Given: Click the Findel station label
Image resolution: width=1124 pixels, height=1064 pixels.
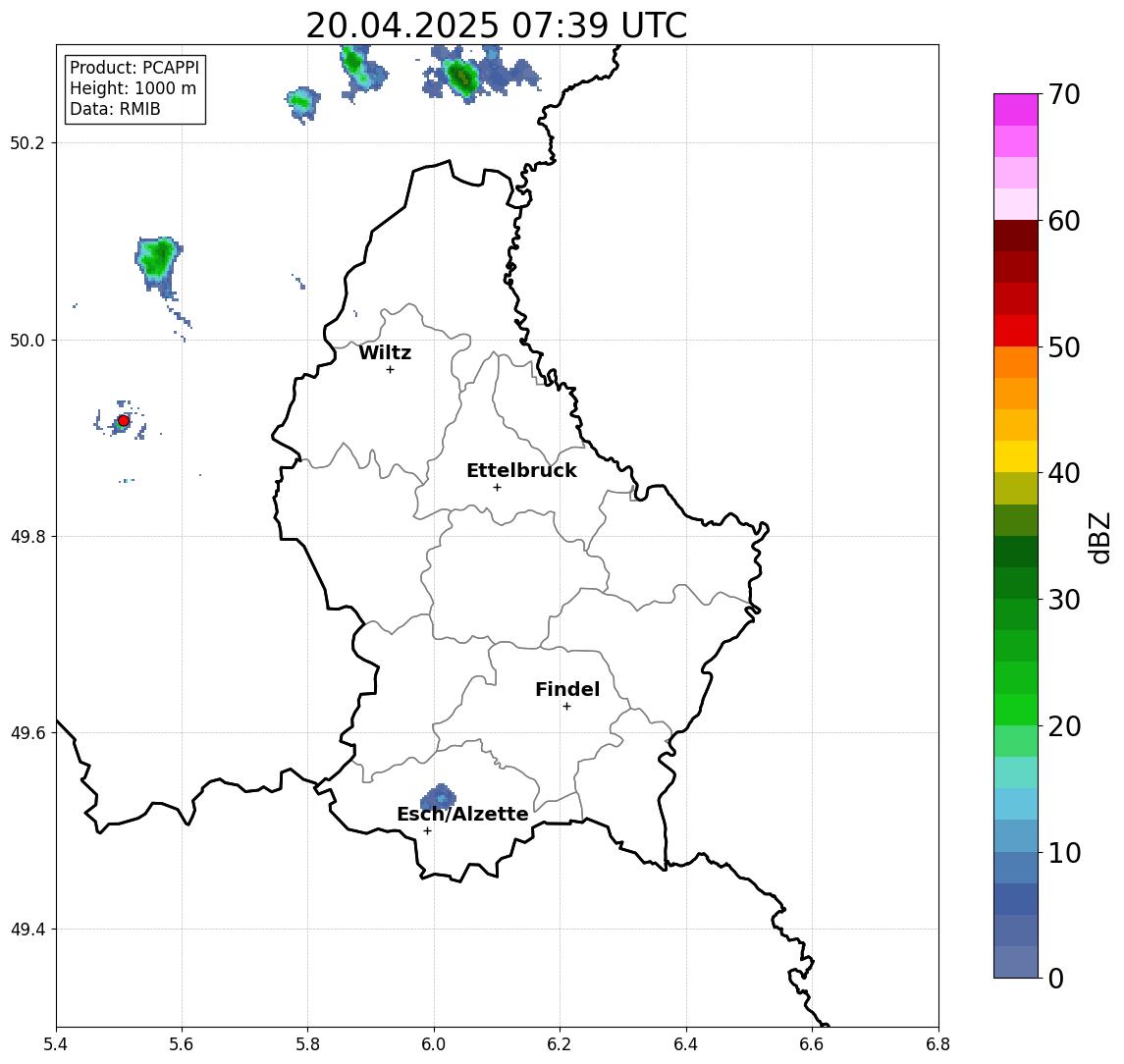Looking at the screenshot, I should (x=567, y=689).
